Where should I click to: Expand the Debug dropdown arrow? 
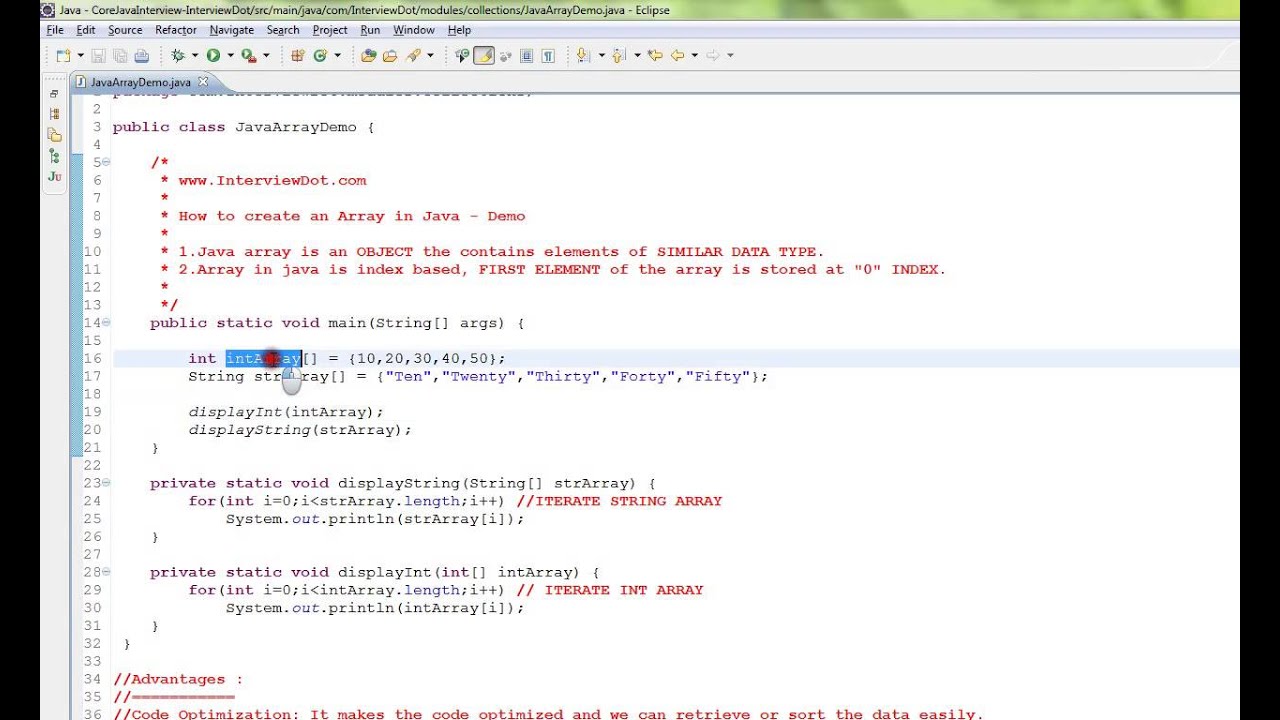(195, 56)
